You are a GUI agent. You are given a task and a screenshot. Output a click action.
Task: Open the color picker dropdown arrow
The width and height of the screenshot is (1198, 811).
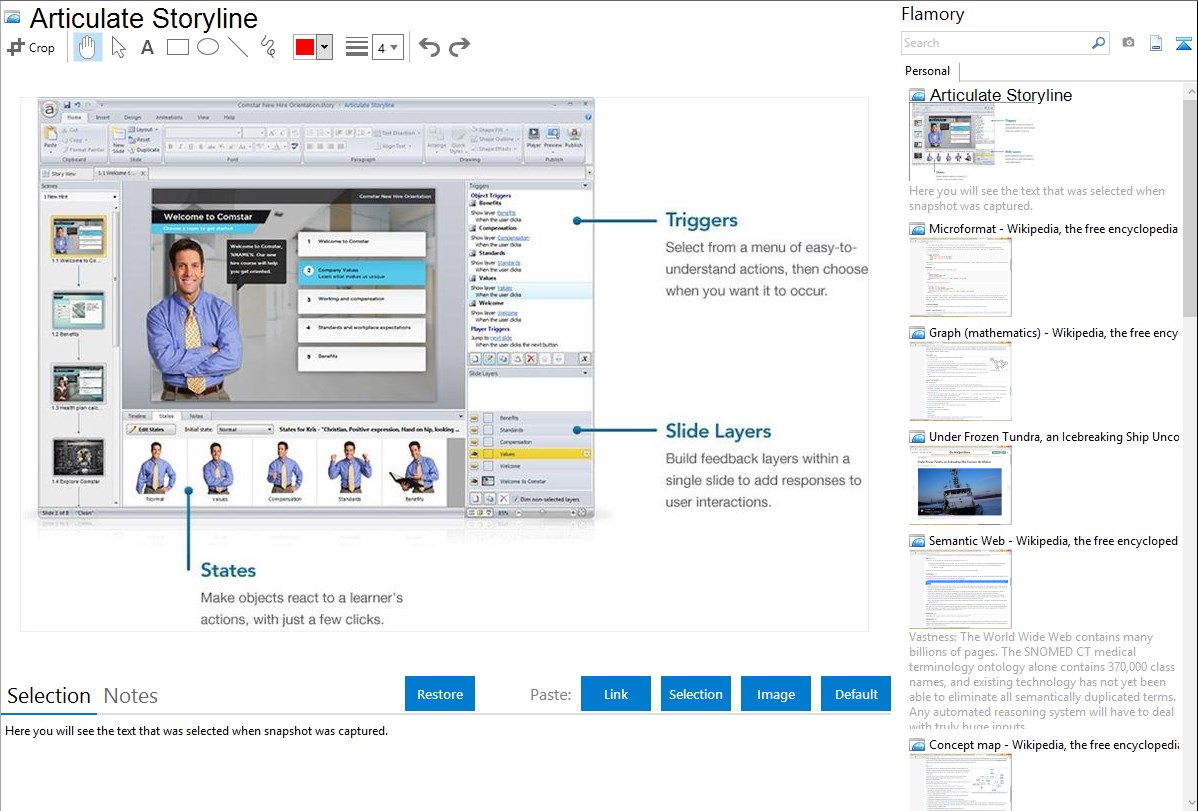[324, 47]
